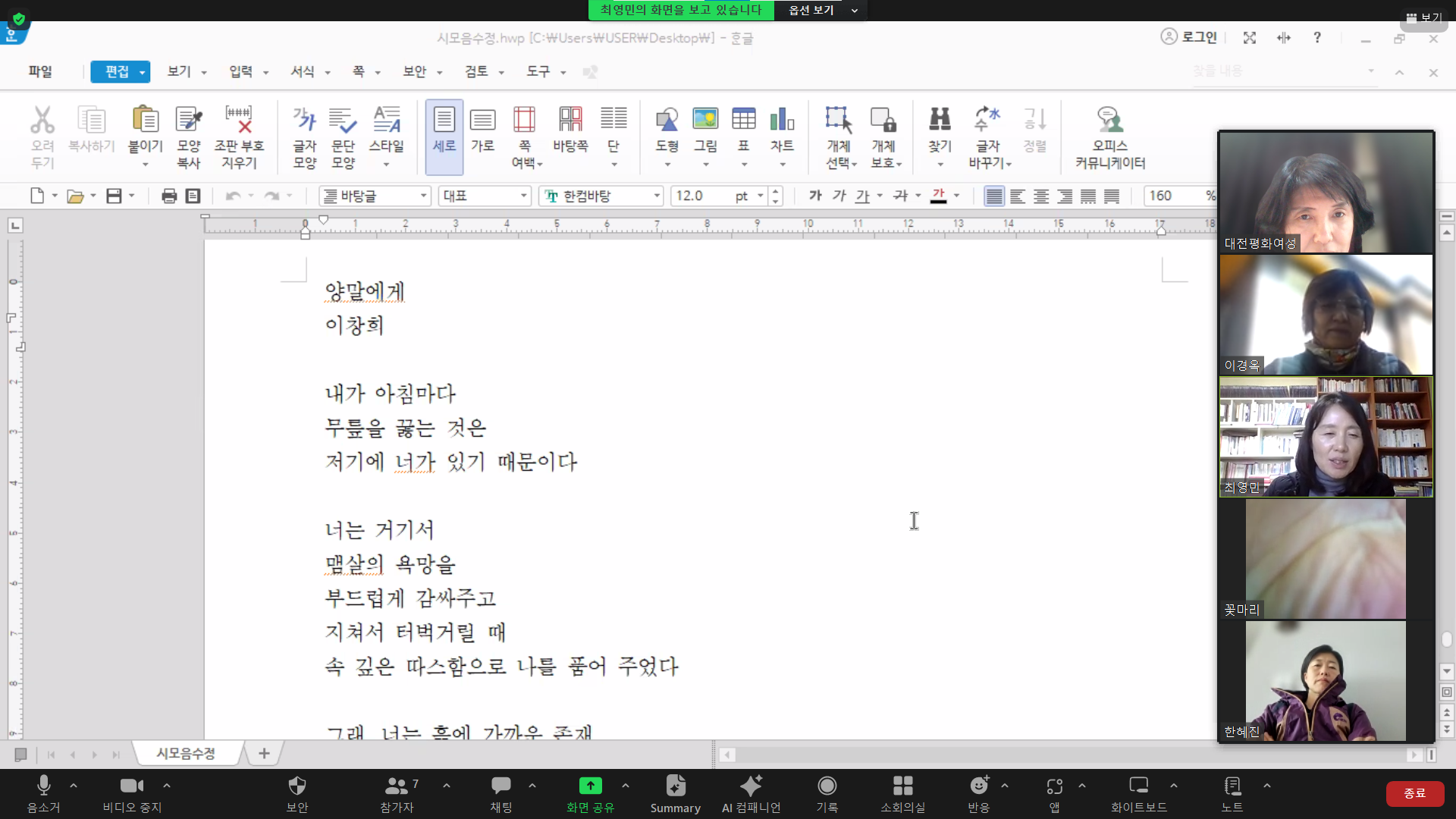This screenshot has height=819, width=1456.
Task: Click 옵션 보기 in sharing bar
Action: pyautogui.click(x=811, y=10)
